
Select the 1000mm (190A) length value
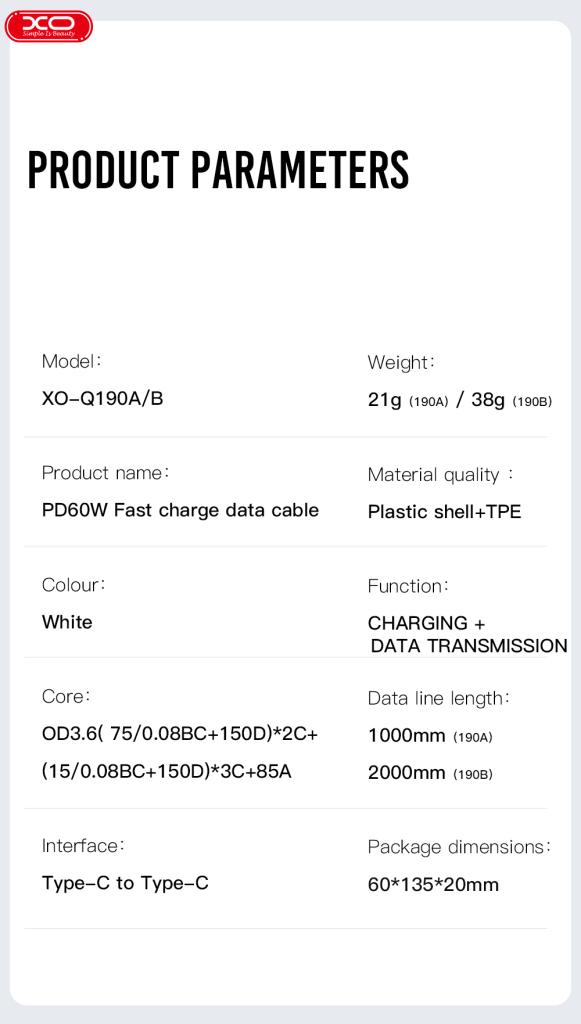coord(430,736)
